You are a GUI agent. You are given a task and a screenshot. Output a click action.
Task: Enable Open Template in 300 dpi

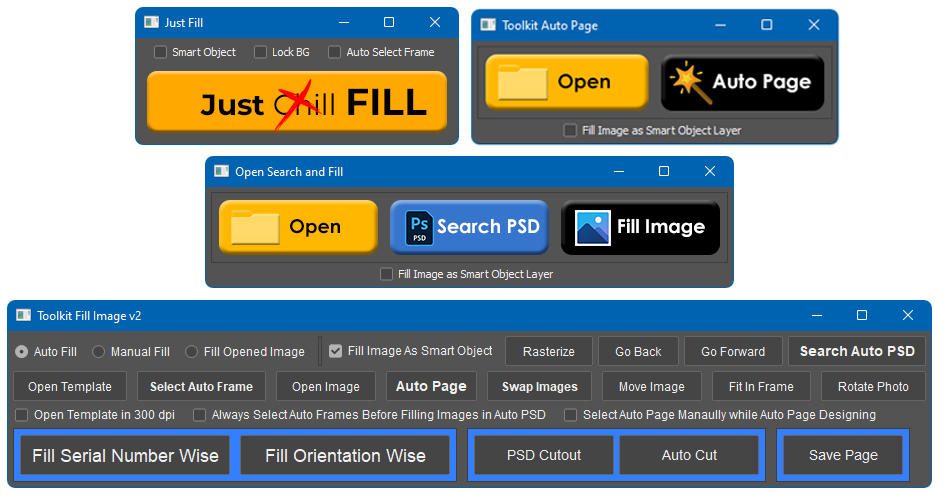pyautogui.click(x=22, y=415)
